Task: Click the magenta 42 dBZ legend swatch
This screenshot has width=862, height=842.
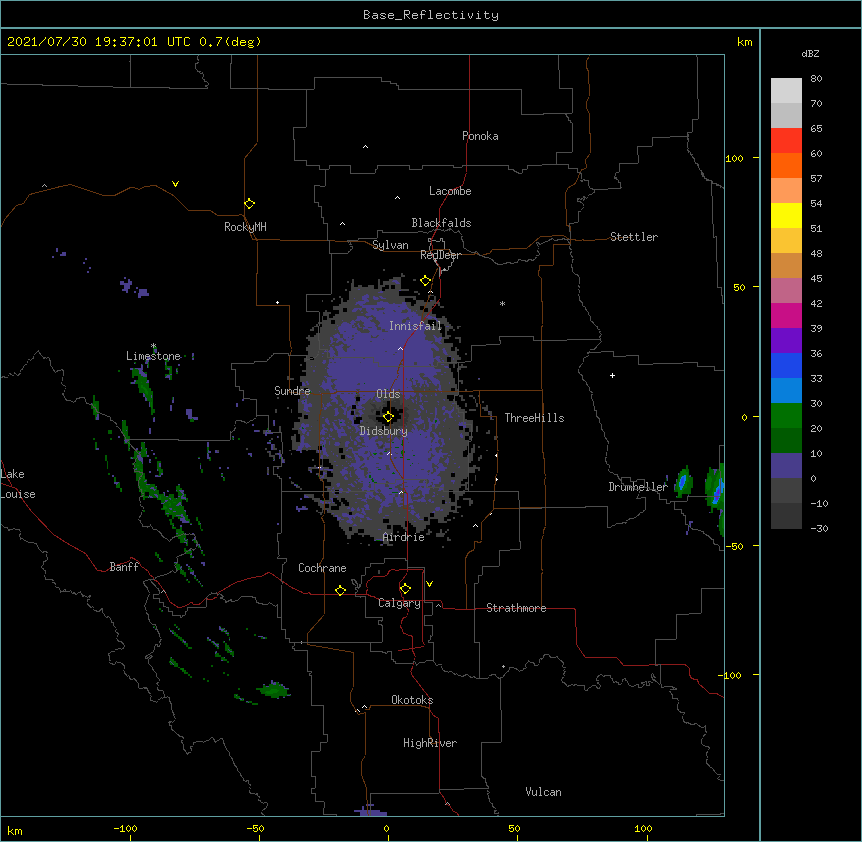Action: (786, 315)
